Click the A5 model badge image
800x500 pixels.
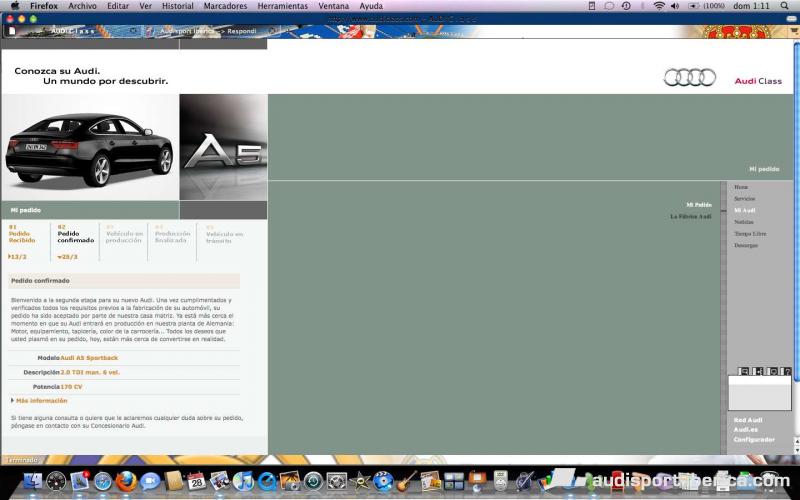pyautogui.click(x=223, y=147)
